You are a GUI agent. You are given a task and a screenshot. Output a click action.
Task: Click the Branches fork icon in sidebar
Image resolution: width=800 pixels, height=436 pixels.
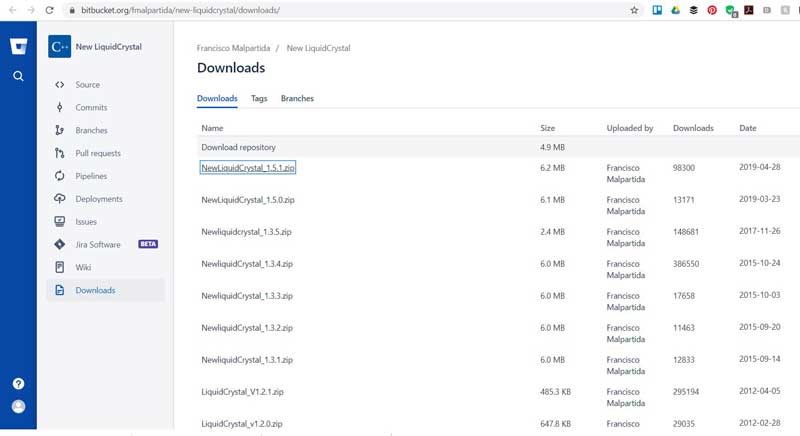60,130
